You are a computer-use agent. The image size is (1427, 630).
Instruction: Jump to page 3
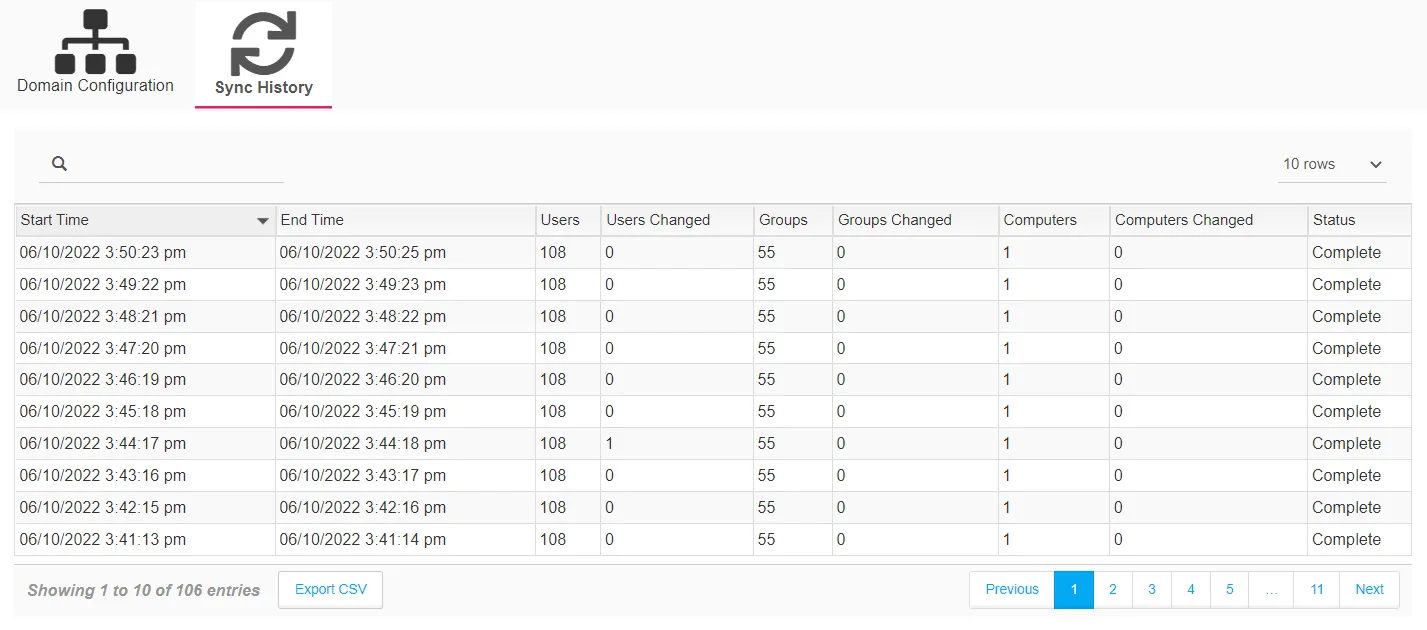click(1152, 590)
